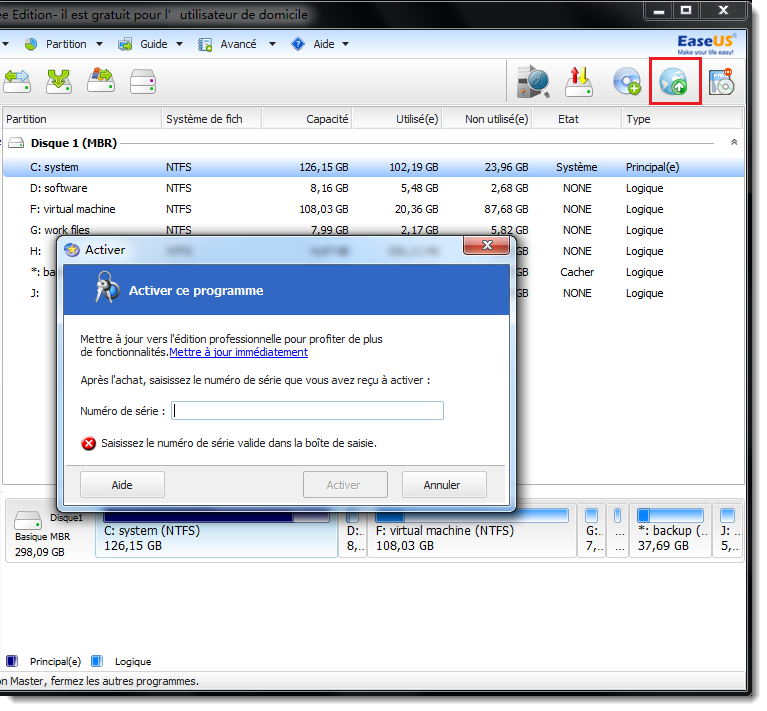Click the disc with green plus icon

pyautogui.click(x=627, y=83)
